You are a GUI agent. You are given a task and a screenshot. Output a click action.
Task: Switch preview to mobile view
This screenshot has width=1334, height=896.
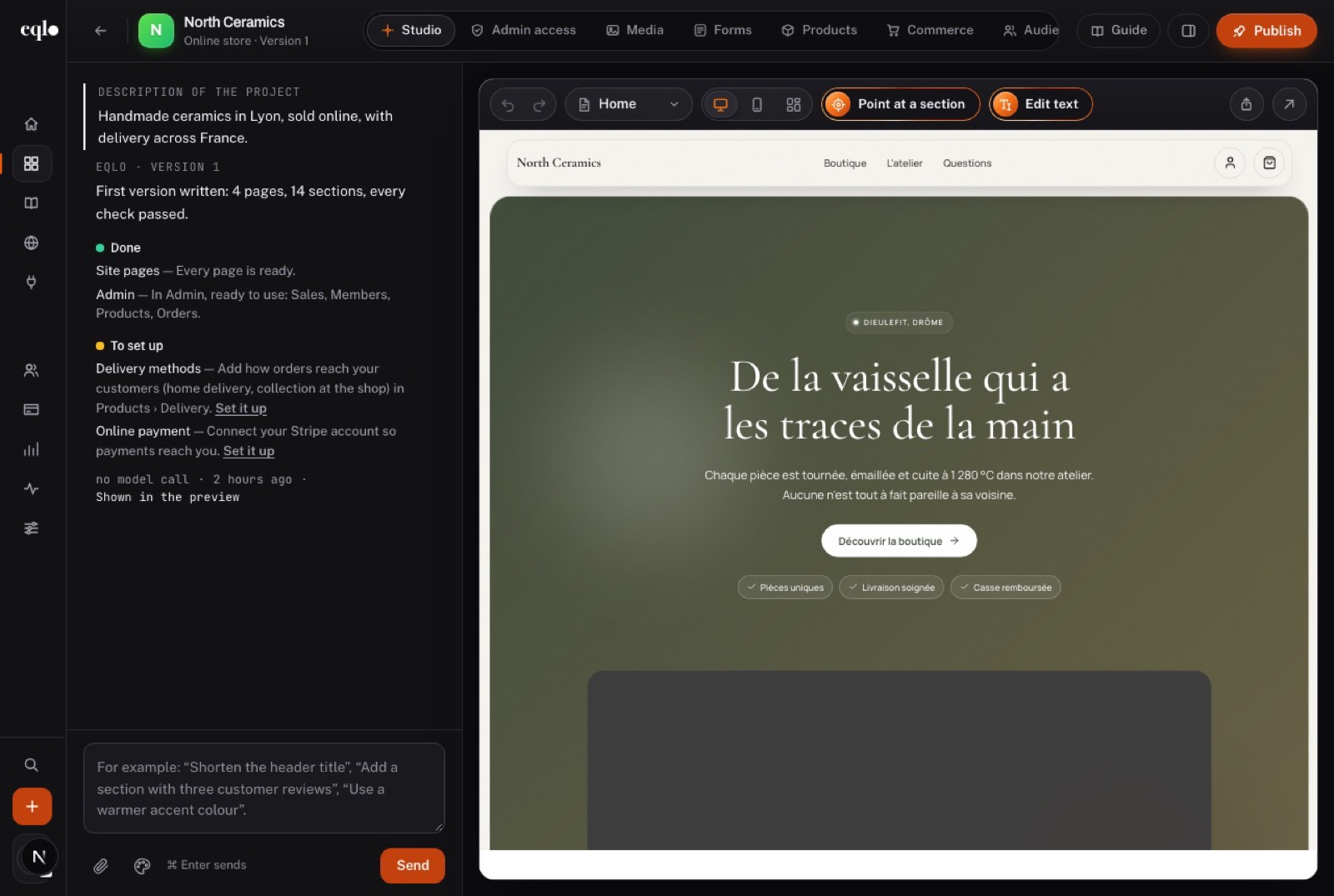(757, 104)
